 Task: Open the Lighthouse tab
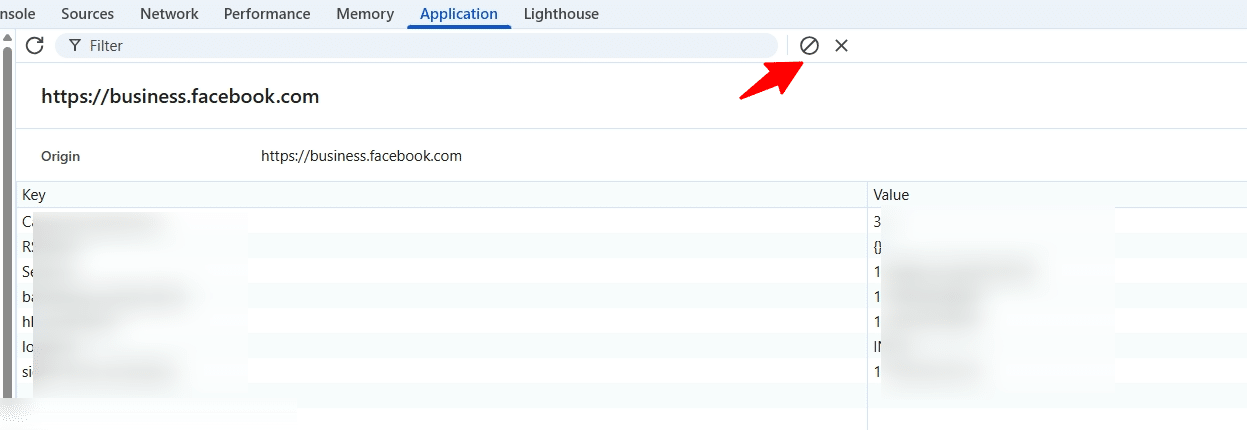click(x=561, y=14)
